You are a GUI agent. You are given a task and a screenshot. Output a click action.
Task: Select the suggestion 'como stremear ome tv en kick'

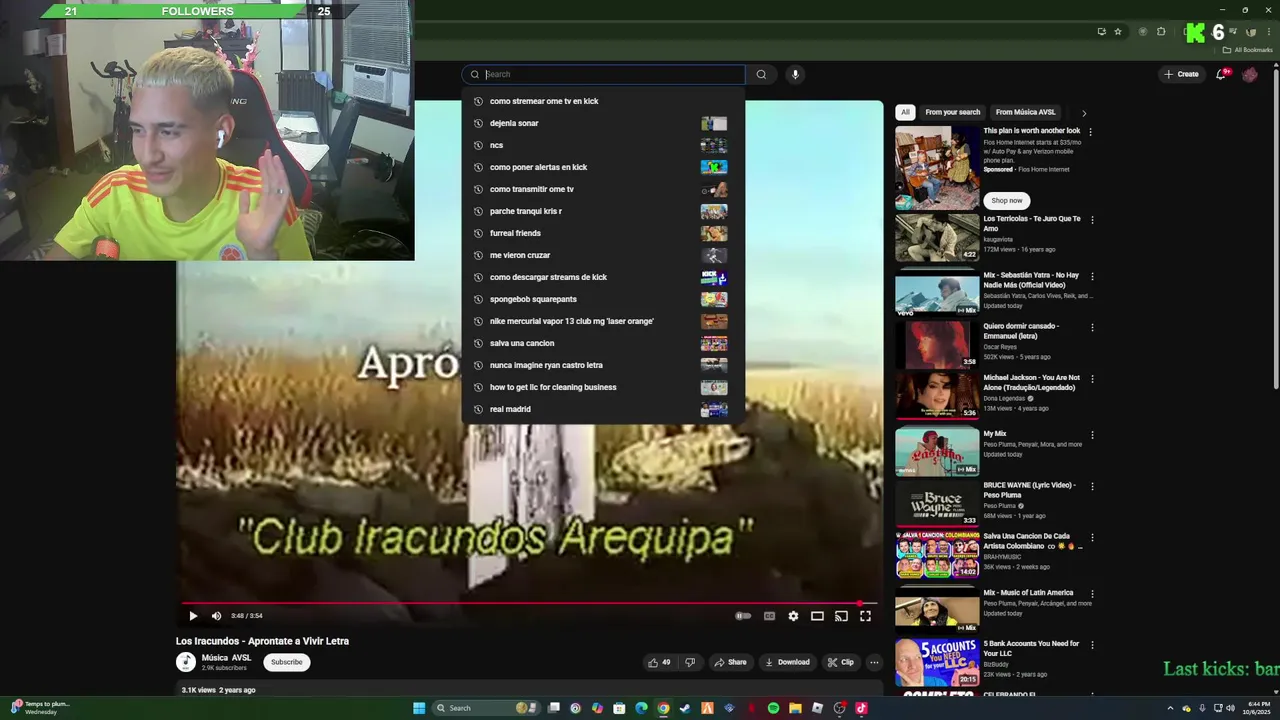(x=603, y=101)
